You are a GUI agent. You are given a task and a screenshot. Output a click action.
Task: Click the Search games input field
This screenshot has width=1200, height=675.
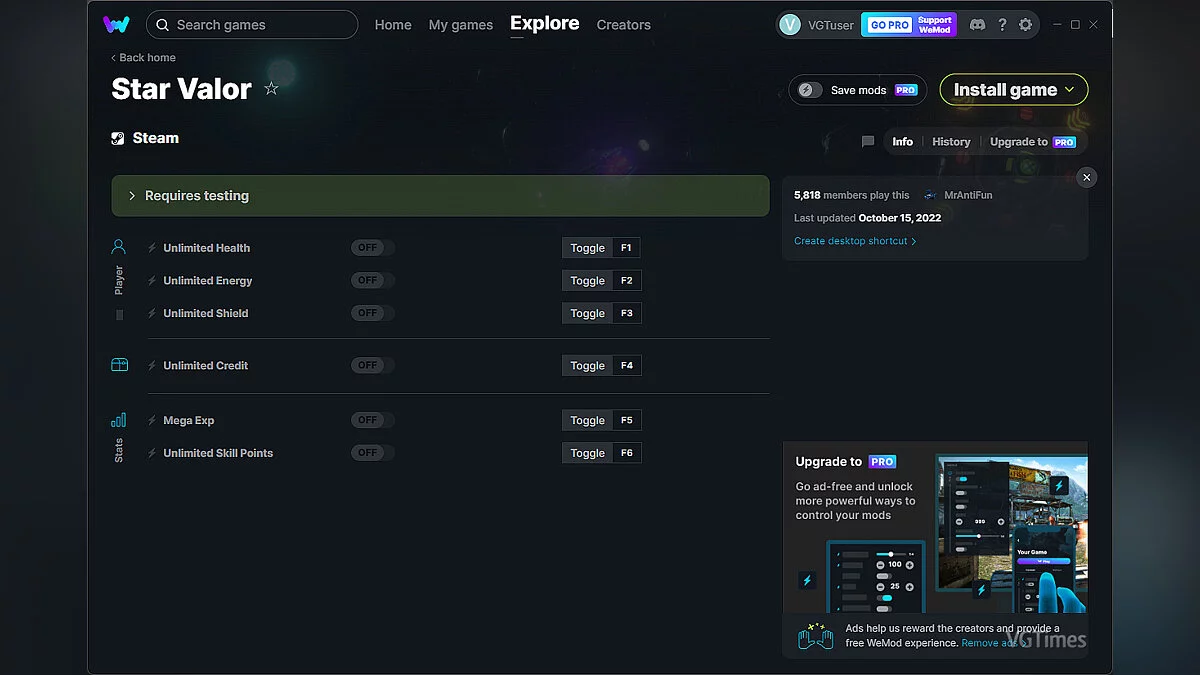point(252,25)
